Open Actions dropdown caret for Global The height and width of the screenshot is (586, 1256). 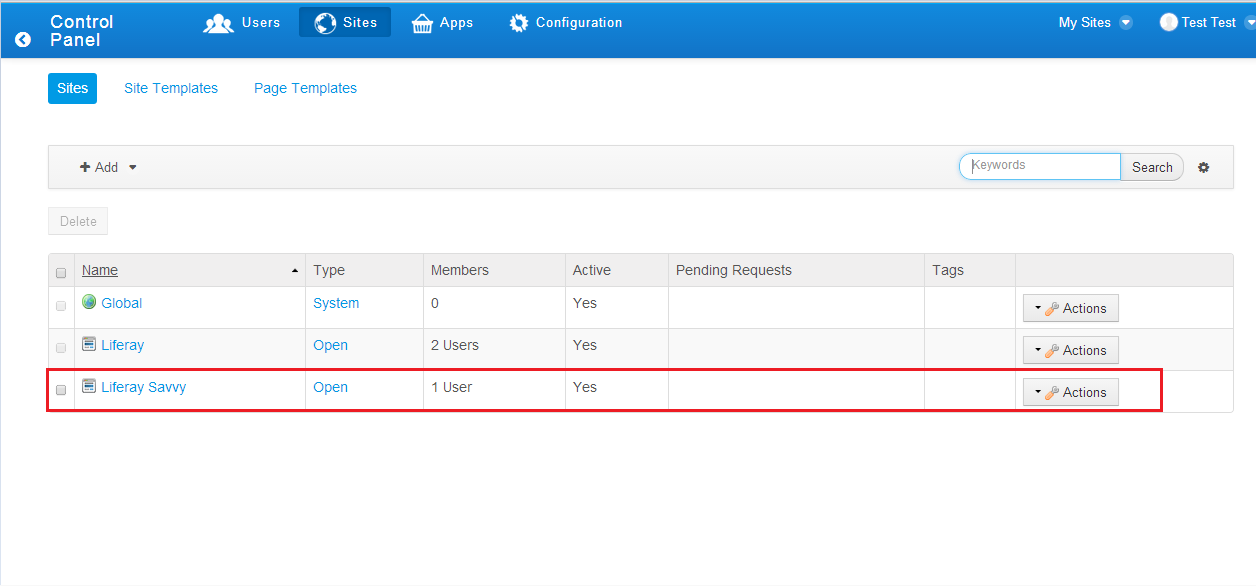[x=1037, y=309]
